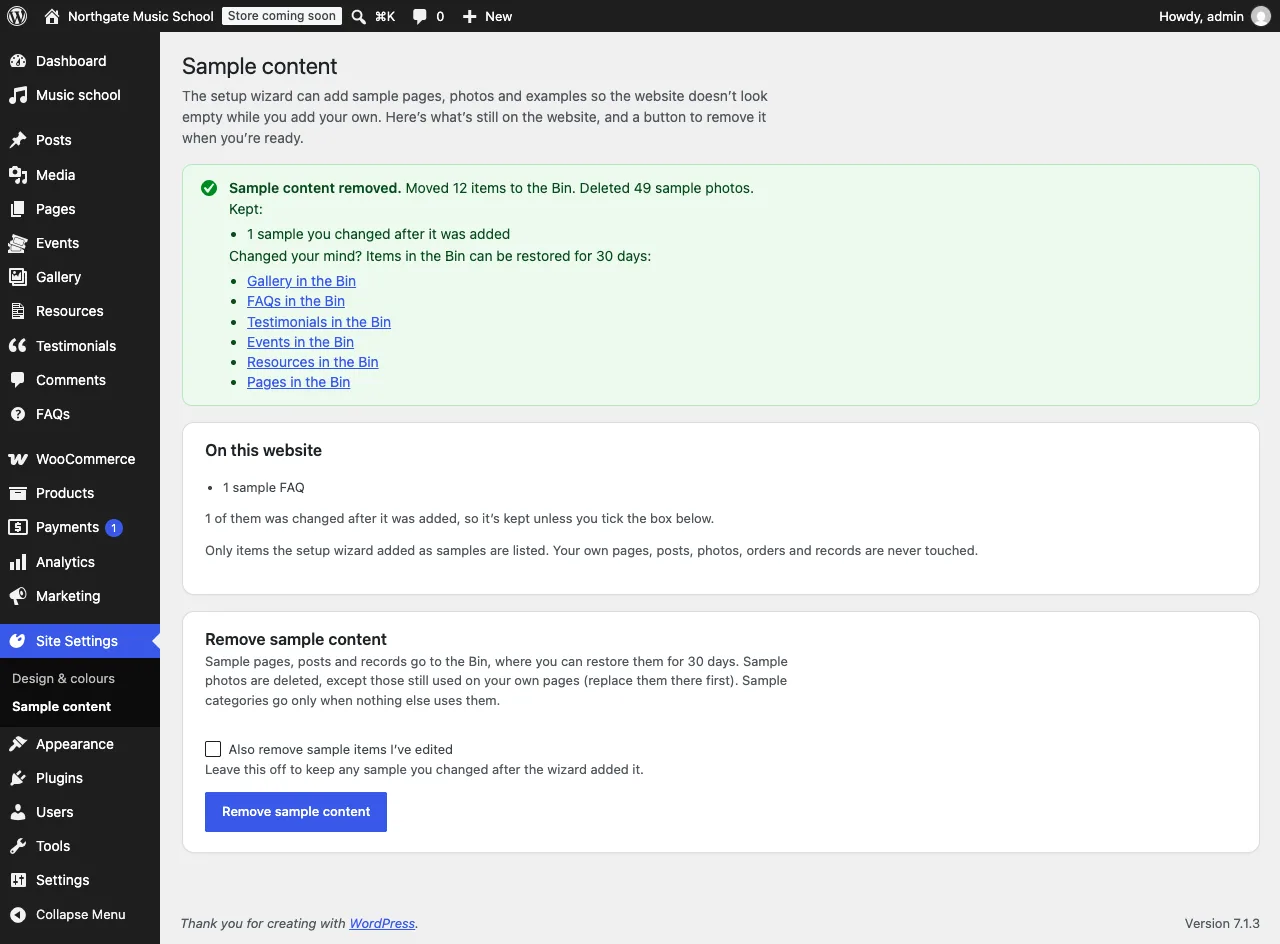Click the FAQs question mark icon

pos(18,414)
